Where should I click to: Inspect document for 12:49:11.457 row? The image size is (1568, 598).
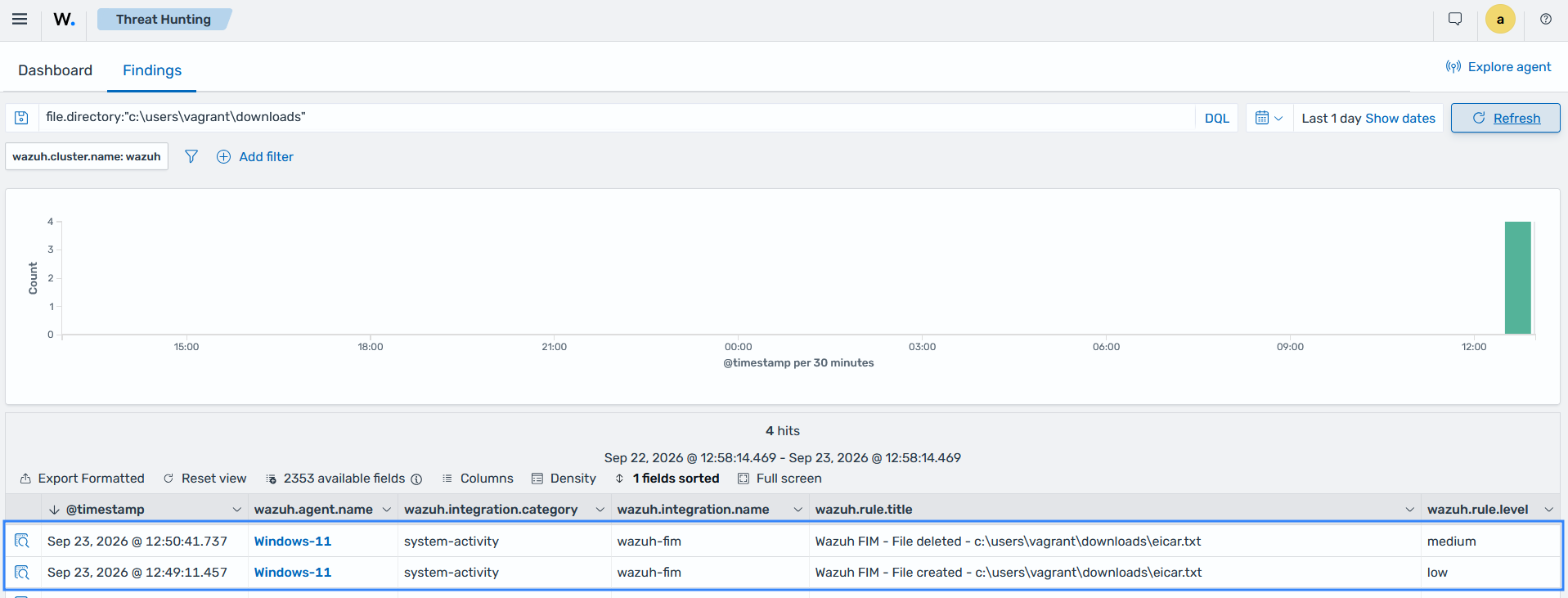pos(22,572)
